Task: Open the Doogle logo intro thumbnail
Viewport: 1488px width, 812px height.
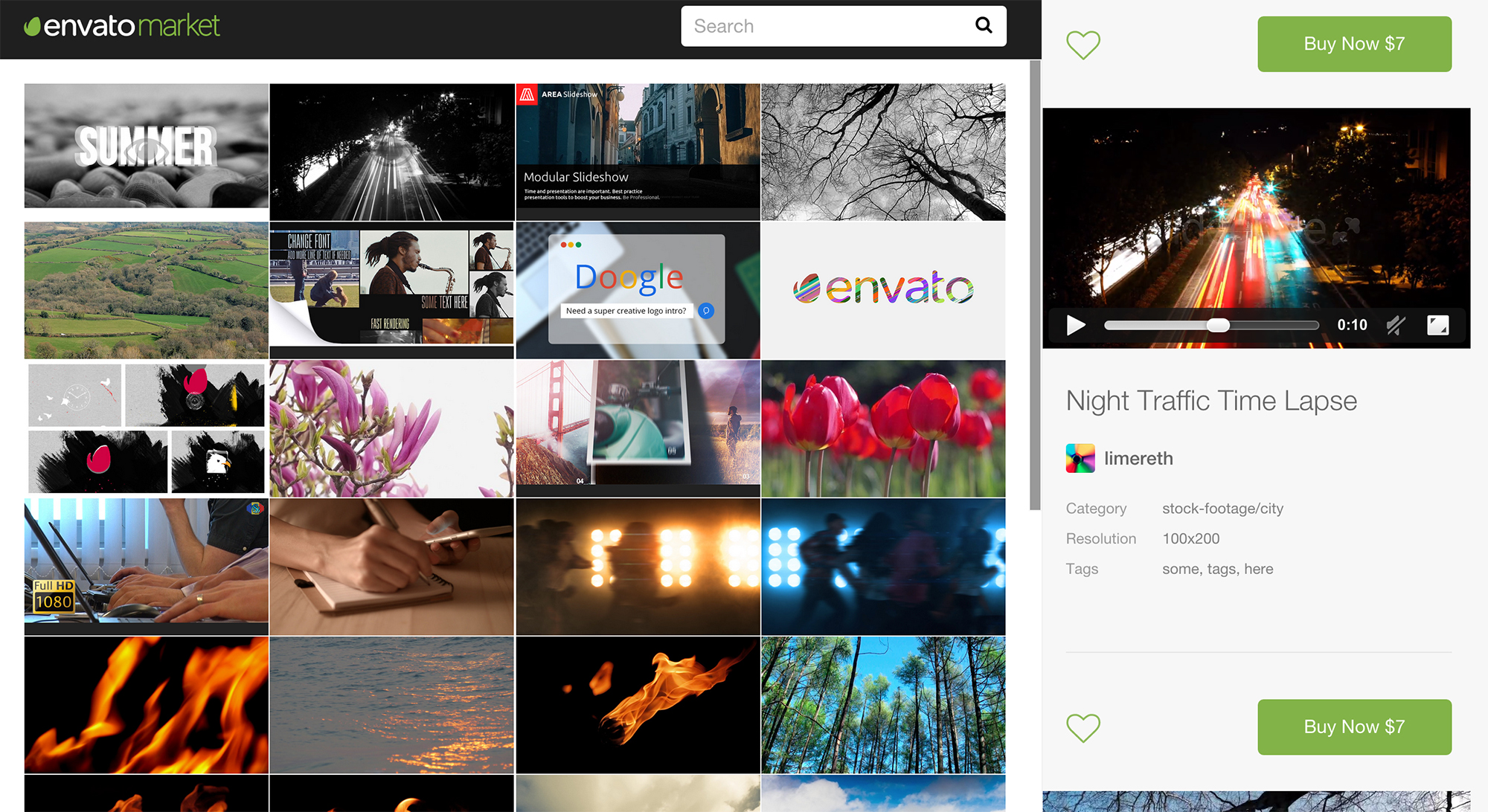Action: tap(638, 290)
